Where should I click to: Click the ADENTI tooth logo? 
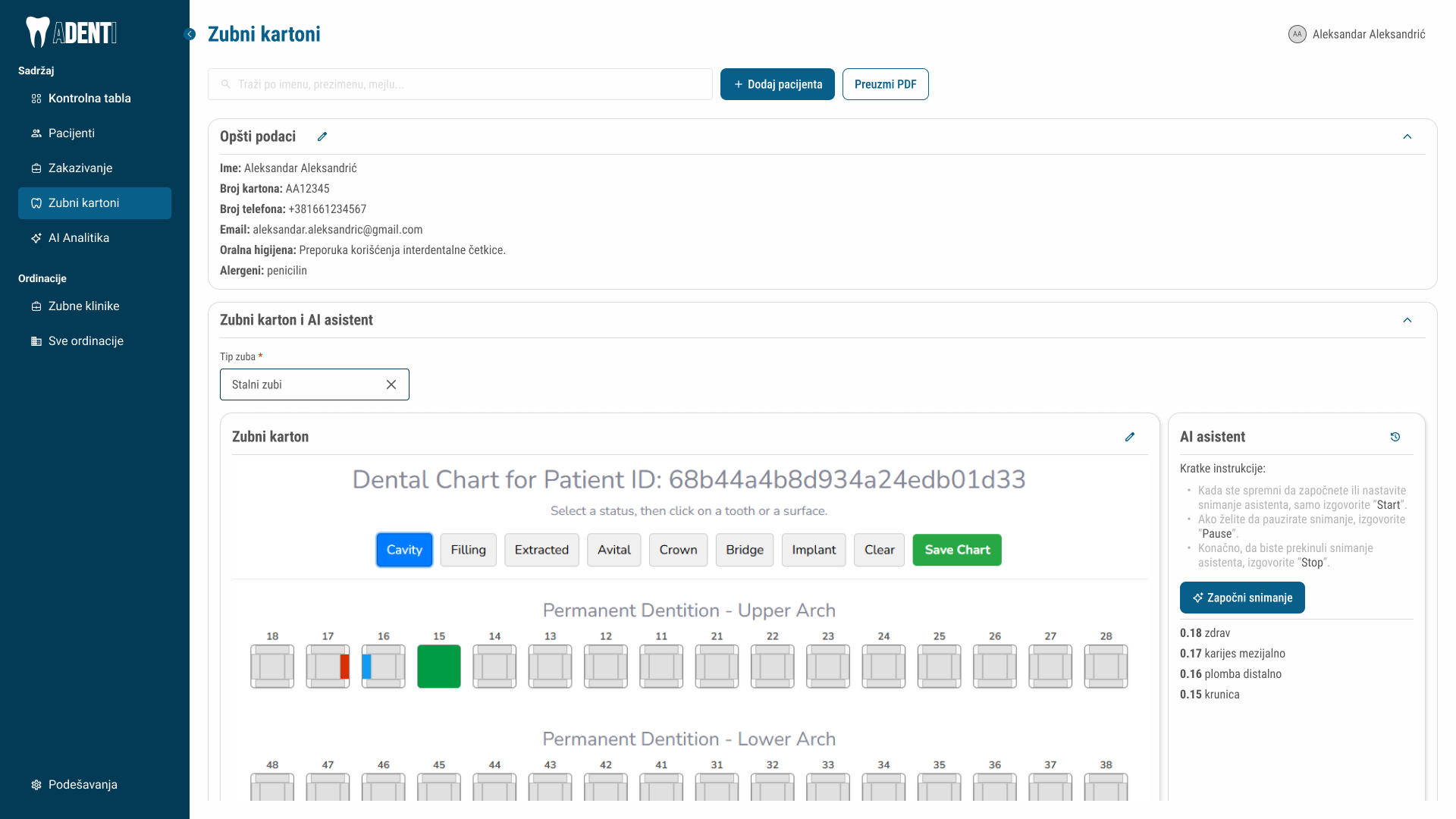pyautogui.click(x=71, y=33)
